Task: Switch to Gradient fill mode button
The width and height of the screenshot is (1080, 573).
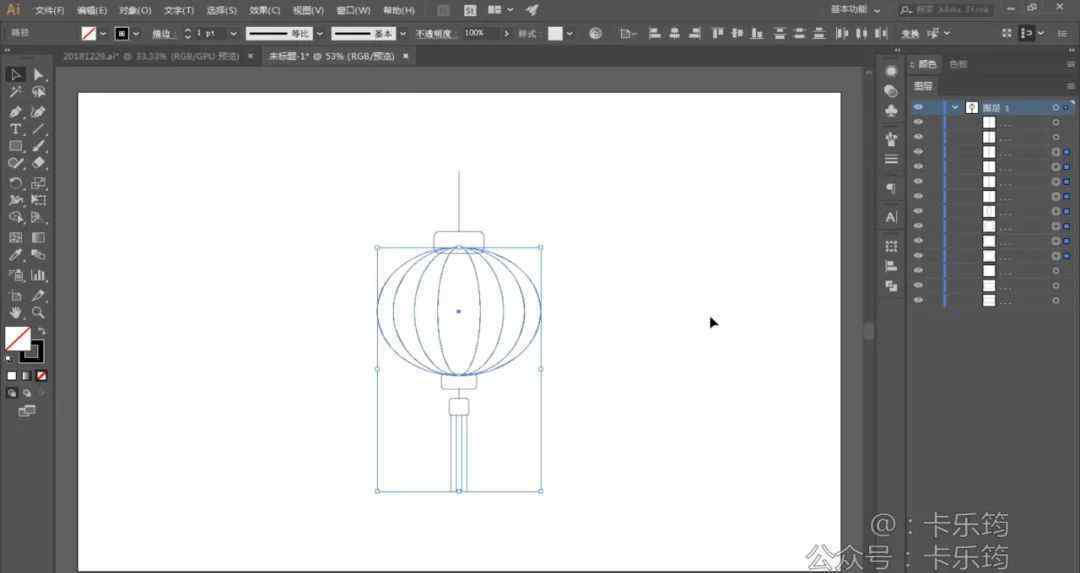Action: point(26,375)
